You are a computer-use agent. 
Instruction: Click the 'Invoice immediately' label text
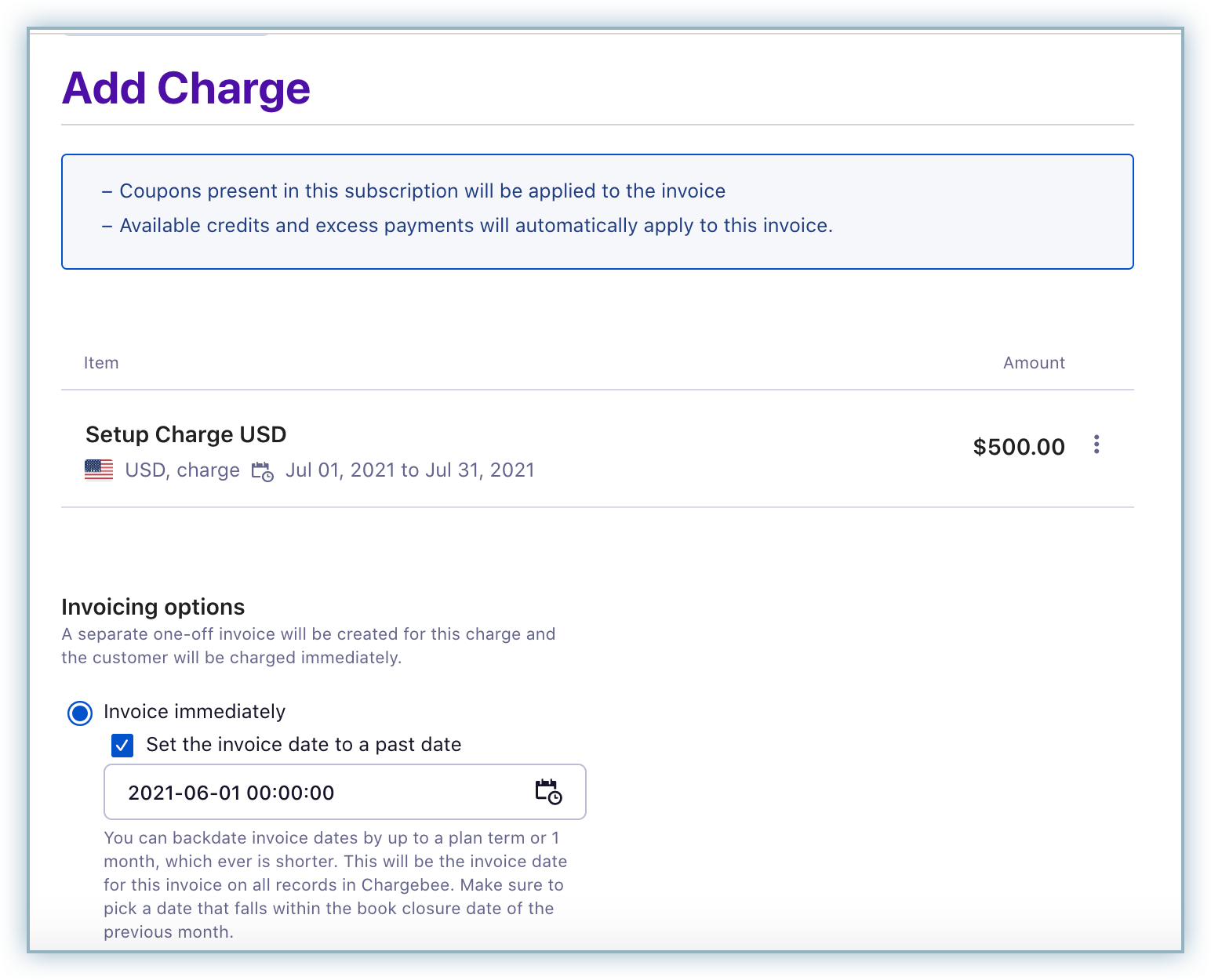pyautogui.click(x=195, y=712)
